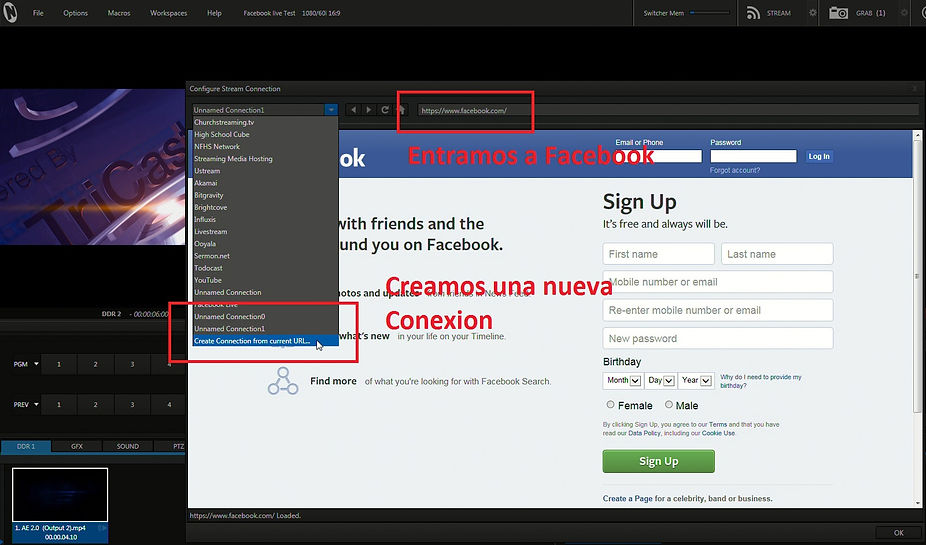
Task: Switch to the GFX tab
Action: [77, 446]
